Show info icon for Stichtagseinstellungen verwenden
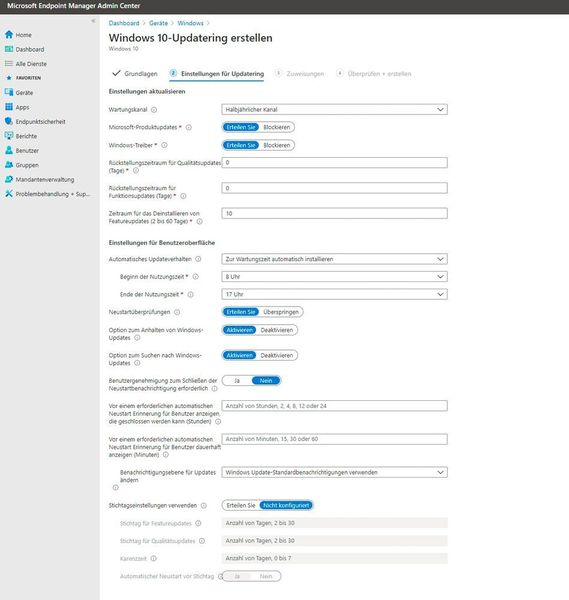This screenshot has height=600, width=569. pyautogui.click(x=204, y=505)
